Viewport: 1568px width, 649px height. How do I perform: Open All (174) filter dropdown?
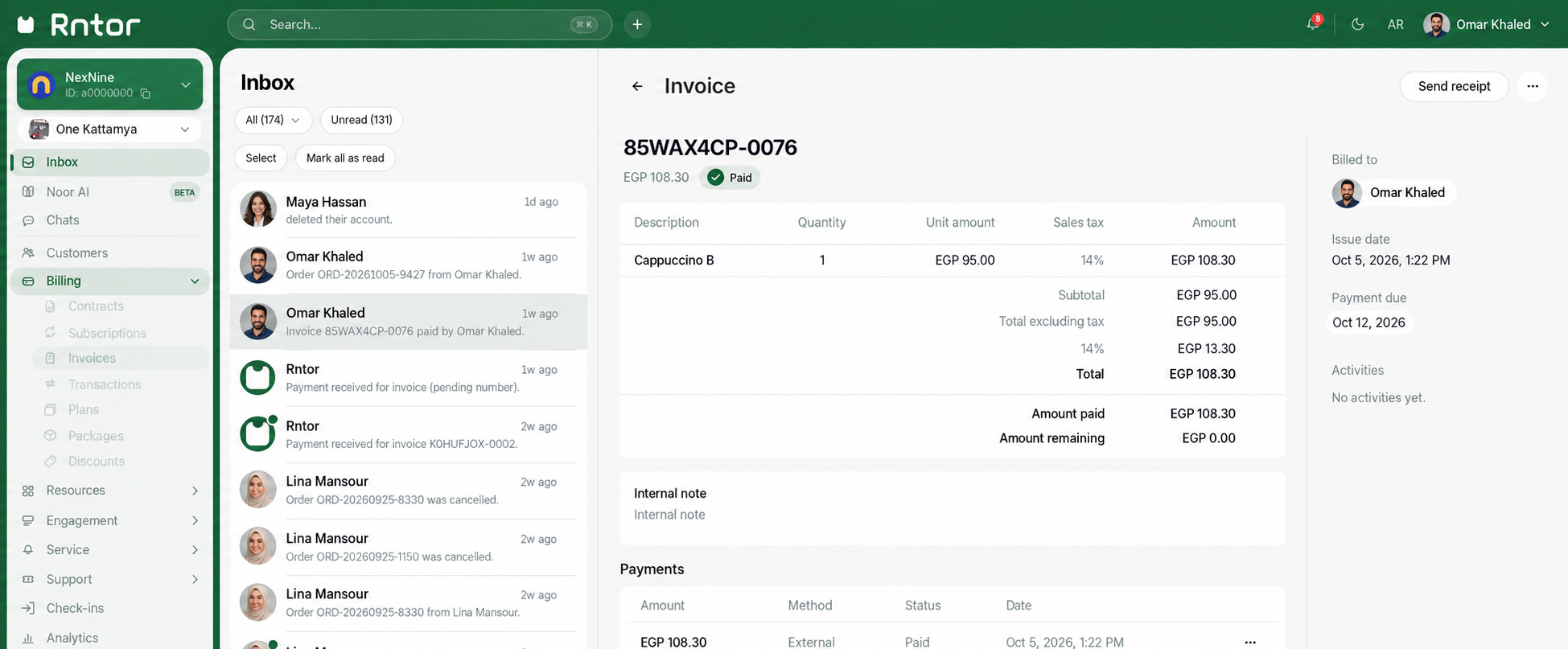(273, 120)
